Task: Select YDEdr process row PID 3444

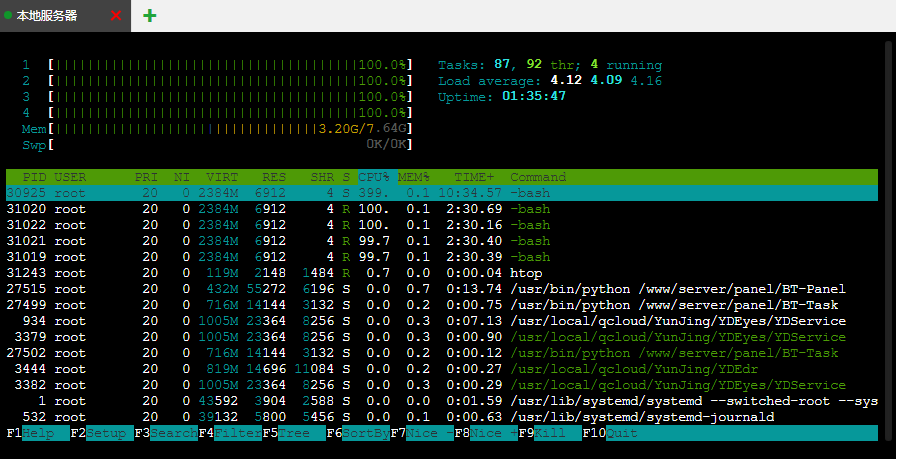Action: (x=442, y=369)
